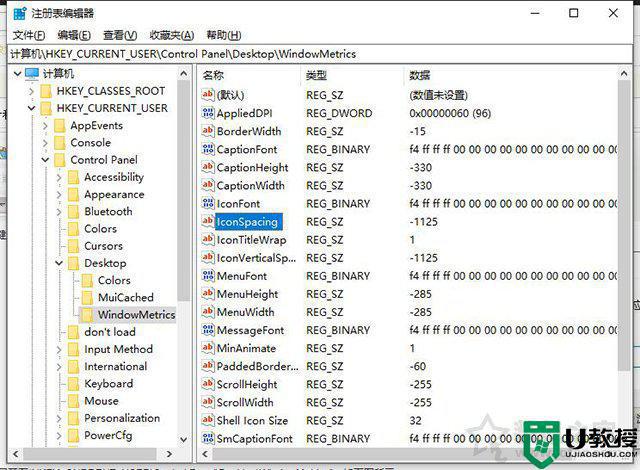Select the Bluetooth key in tree
The image size is (640, 470).
(108, 211)
